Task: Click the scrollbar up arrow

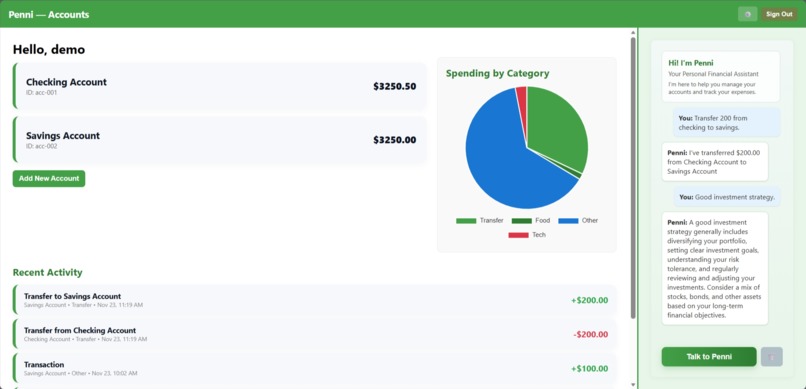Action: [x=633, y=32]
